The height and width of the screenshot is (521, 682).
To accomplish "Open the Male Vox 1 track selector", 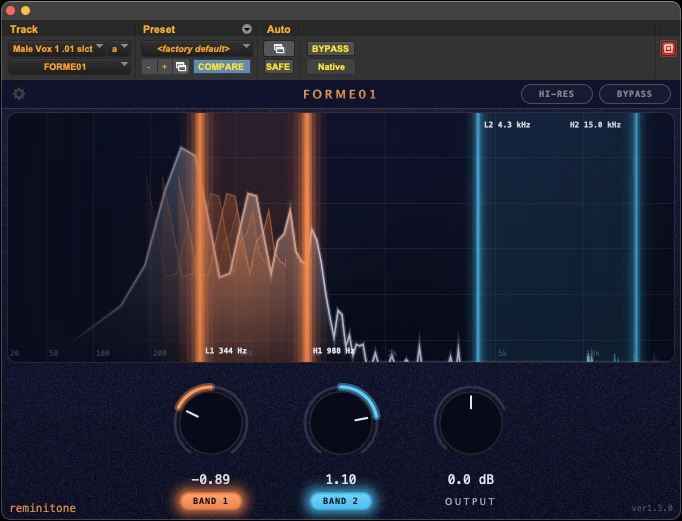I will pos(57,48).
